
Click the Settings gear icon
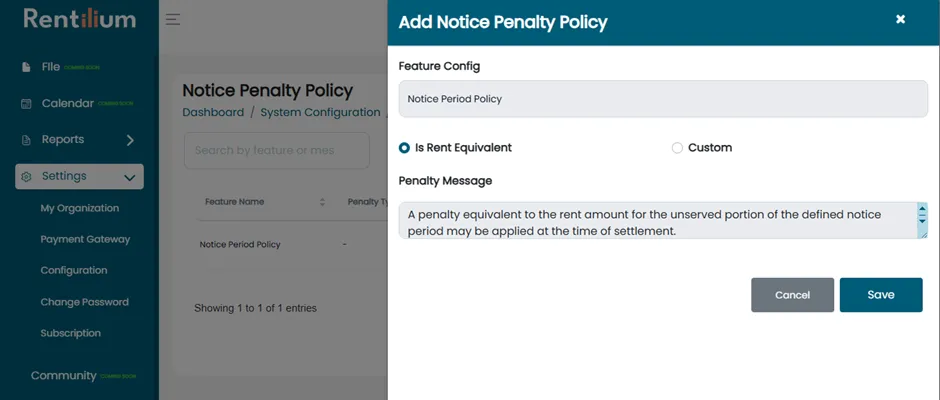click(26, 177)
